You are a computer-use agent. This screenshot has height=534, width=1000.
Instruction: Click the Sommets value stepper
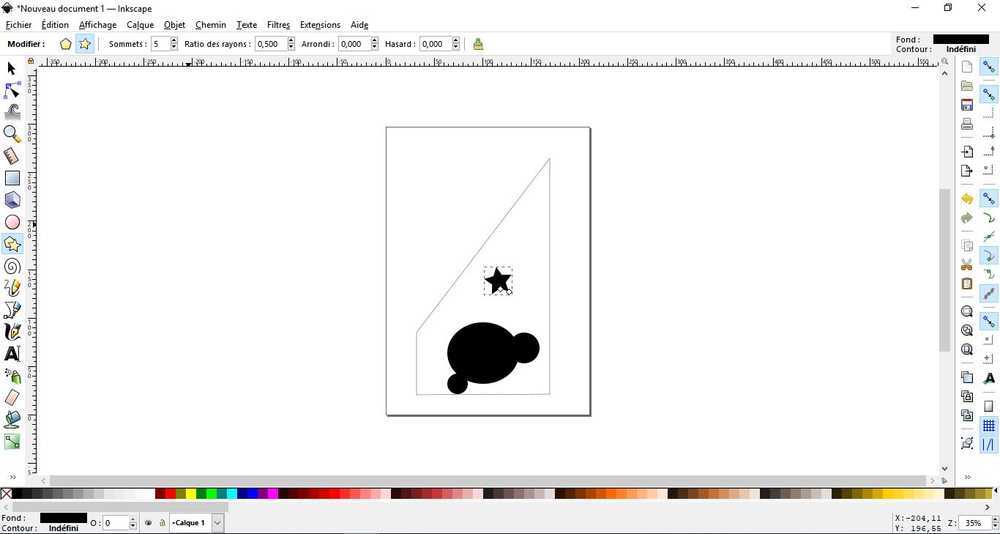pyautogui.click(x=174, y=44)
